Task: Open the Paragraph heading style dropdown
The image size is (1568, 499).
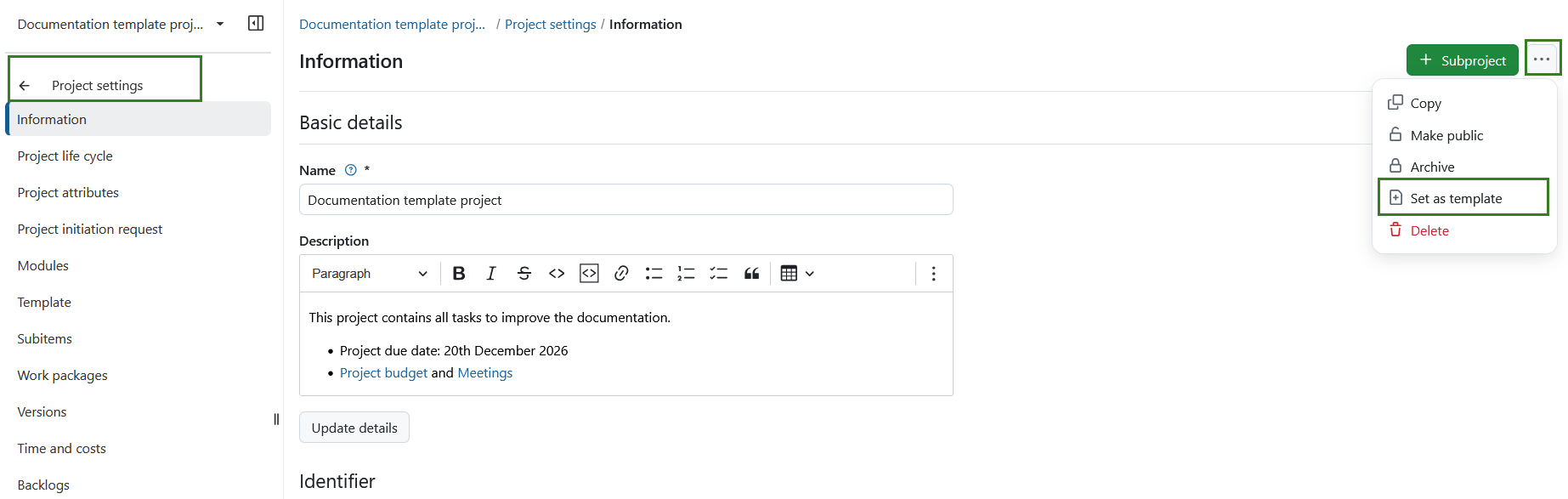Action: coord(370,274)
